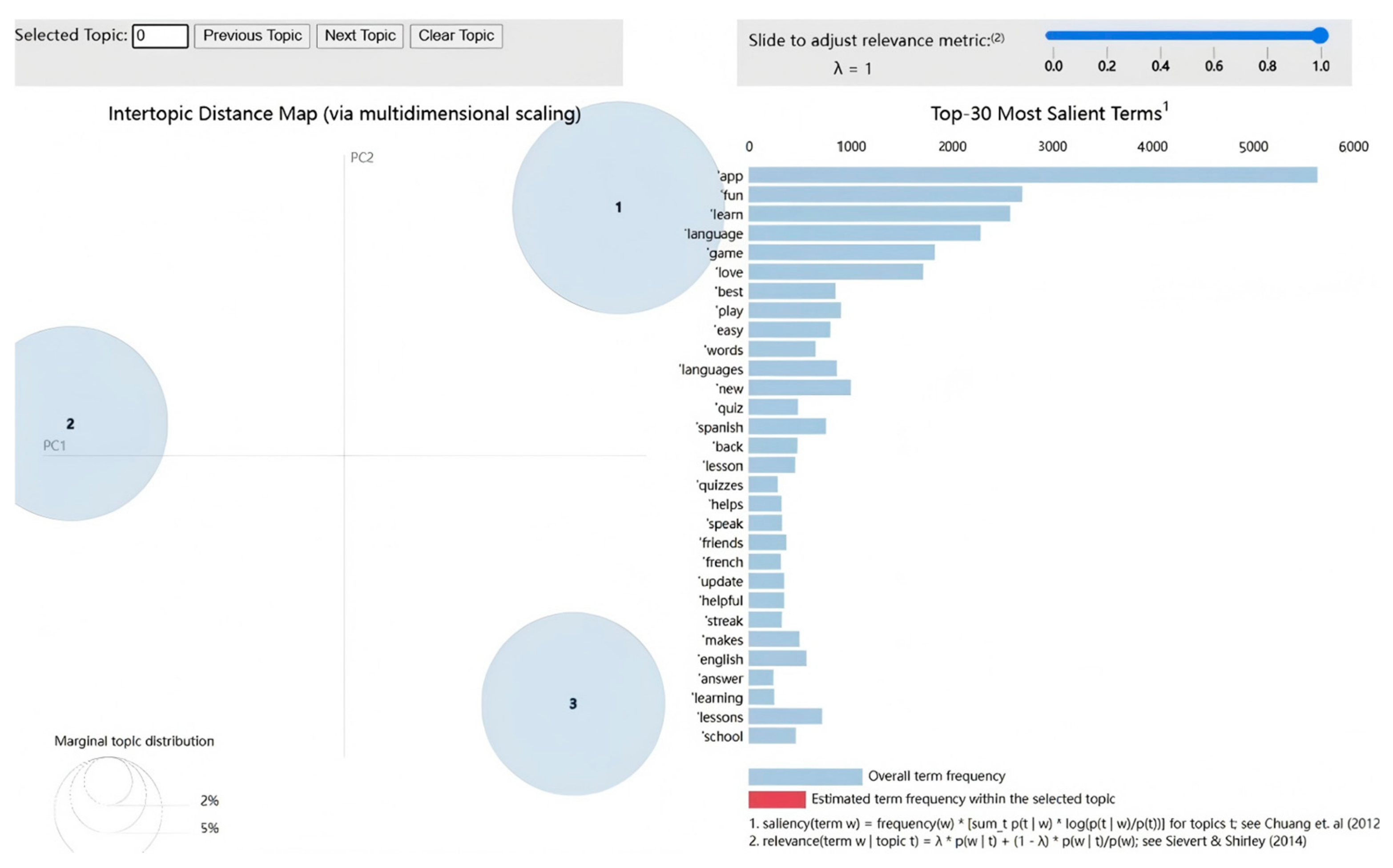Click the bar for term 'app'
The width and height of the screenshot is (1393, 868).
pos(1032,175)
